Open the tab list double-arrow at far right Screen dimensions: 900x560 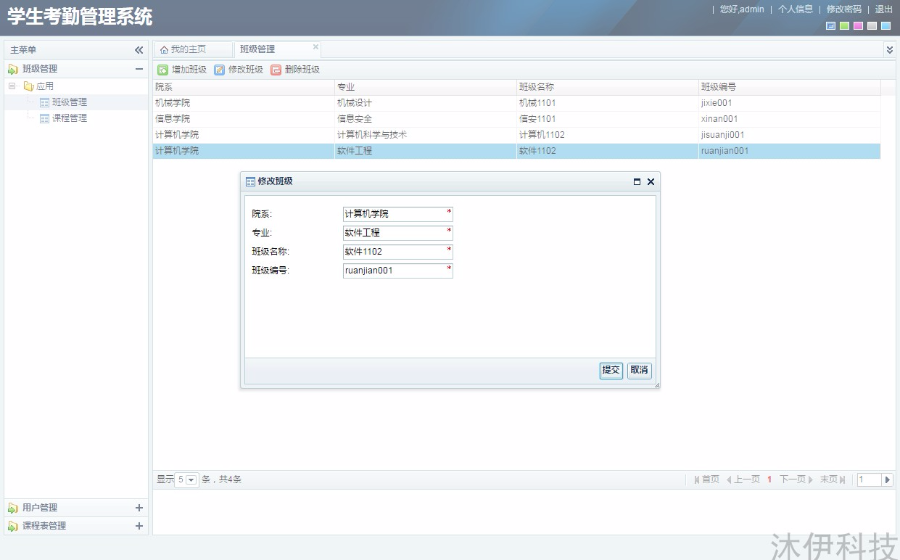(890, 50)
